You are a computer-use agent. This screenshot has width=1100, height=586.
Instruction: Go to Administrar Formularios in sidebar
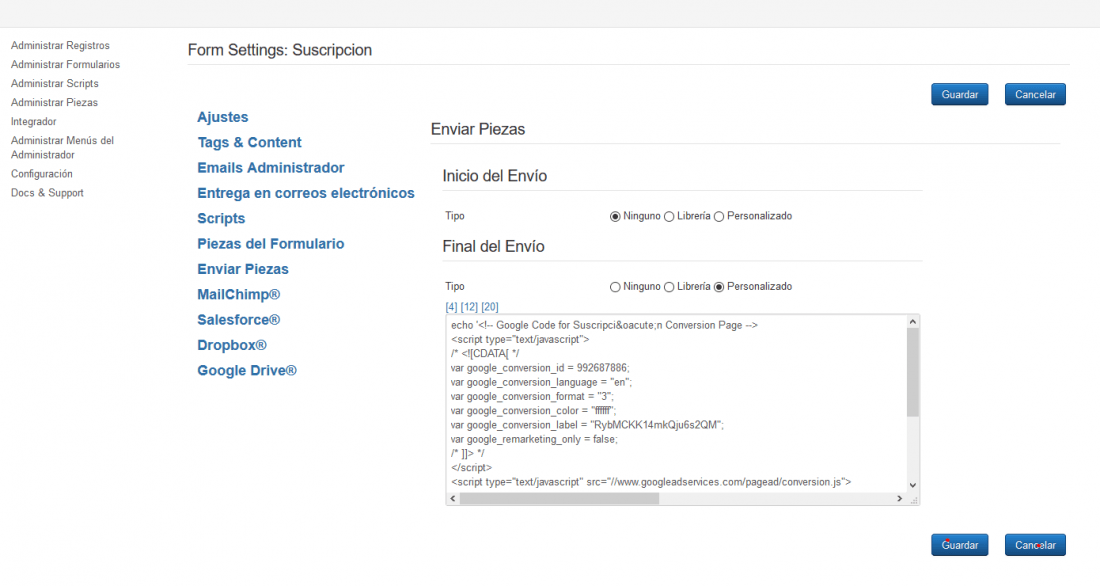65,65
